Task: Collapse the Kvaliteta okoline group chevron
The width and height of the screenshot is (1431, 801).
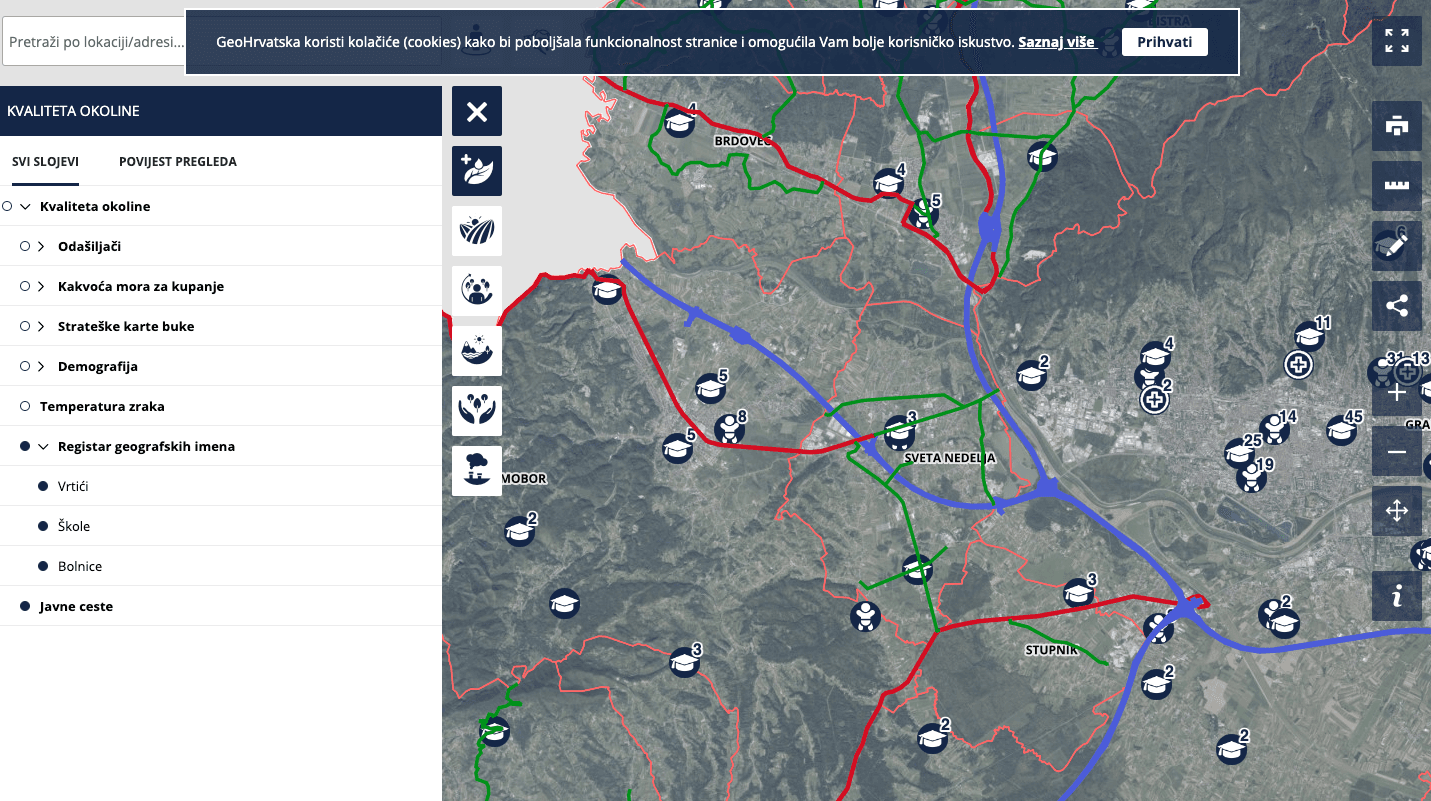Action: pyautogui.click(x=25, y=206)
